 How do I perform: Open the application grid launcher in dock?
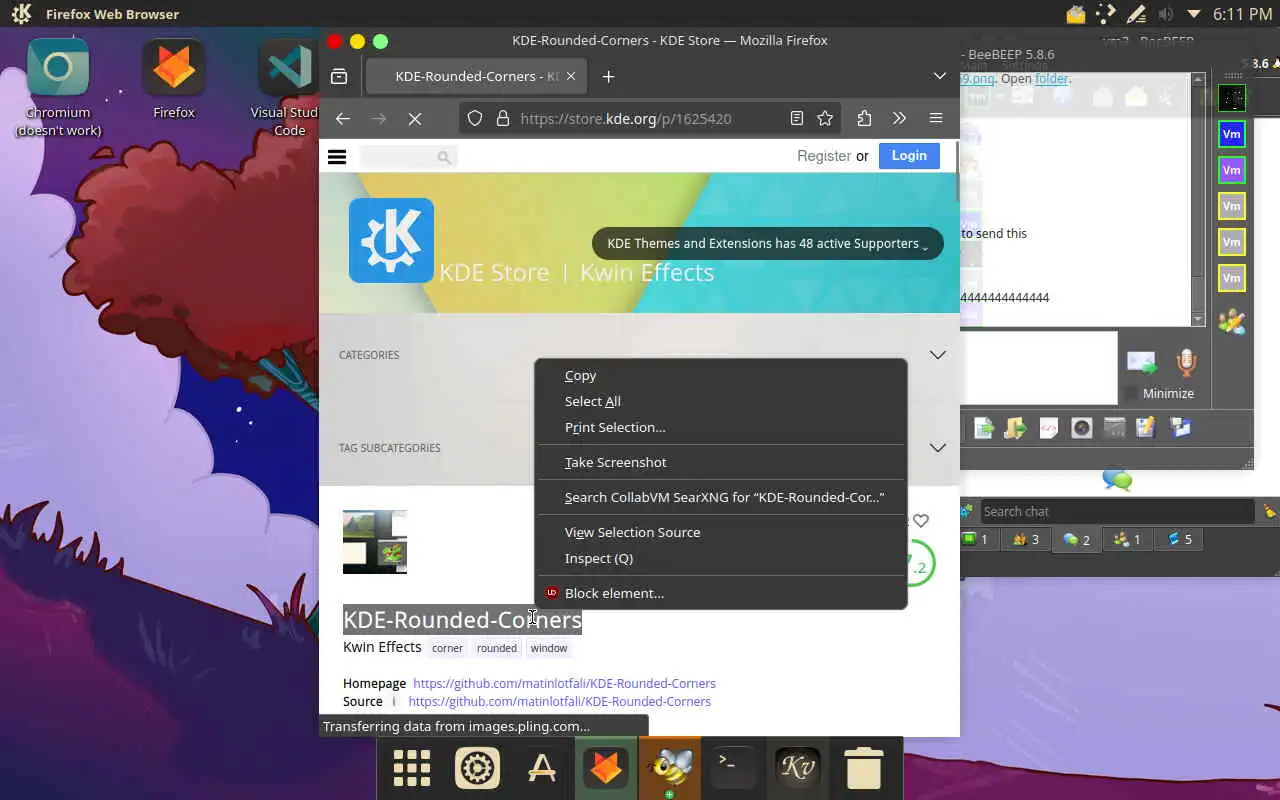pyautogui.click(x=411, y=768)
